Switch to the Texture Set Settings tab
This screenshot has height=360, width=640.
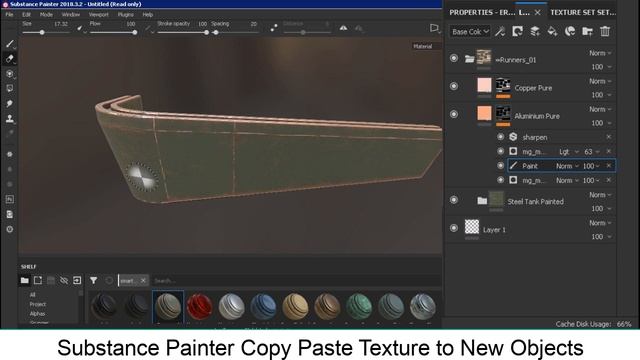(583, 13)
